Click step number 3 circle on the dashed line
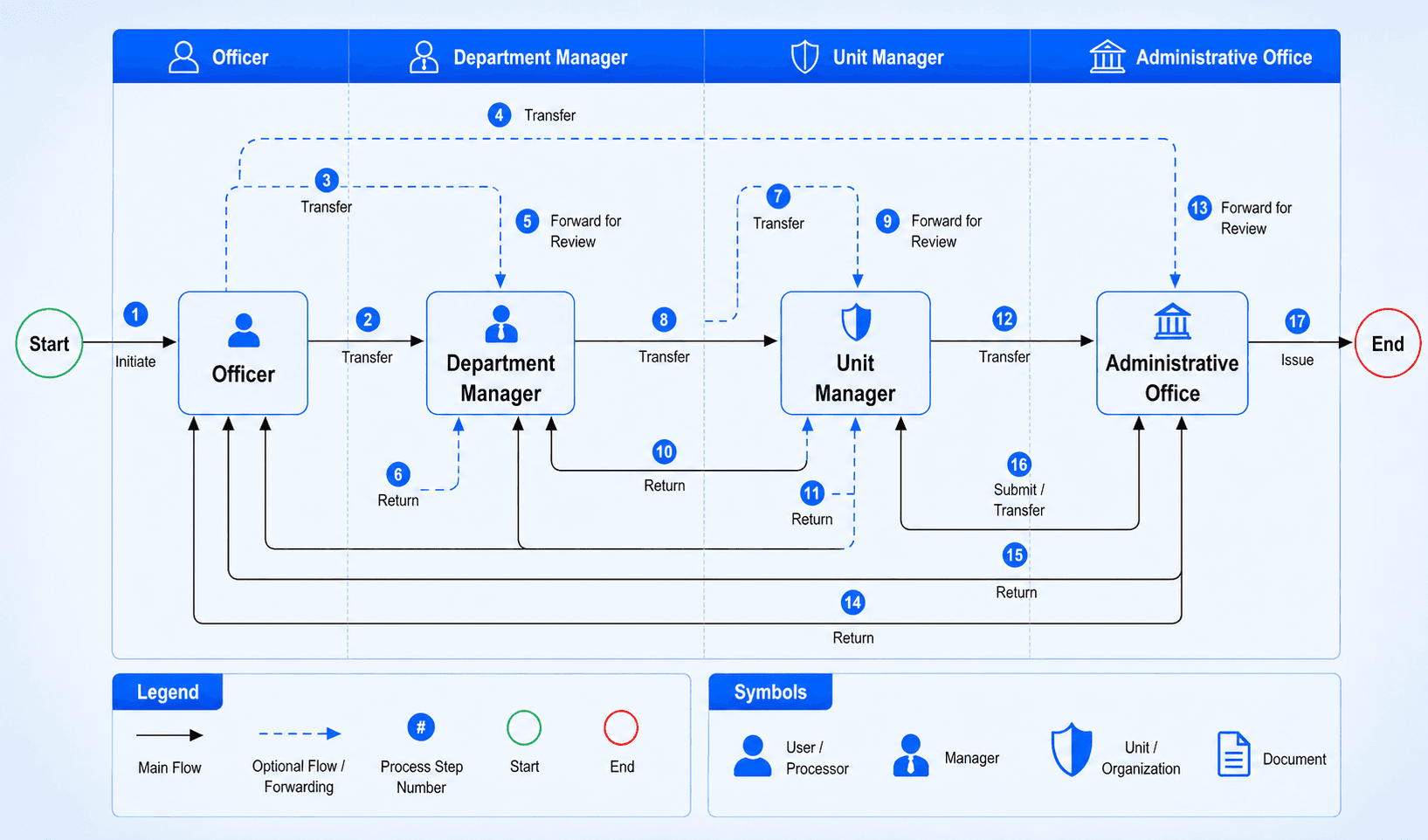The height and width of the screenshot is (840, 1428). (327, 181)
